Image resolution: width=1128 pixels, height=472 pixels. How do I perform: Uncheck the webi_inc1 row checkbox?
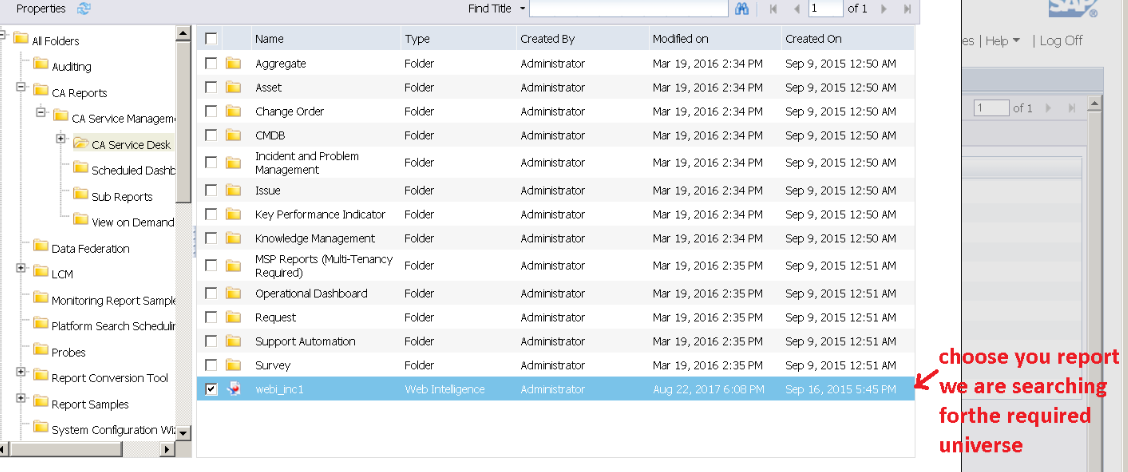(211, 389)
